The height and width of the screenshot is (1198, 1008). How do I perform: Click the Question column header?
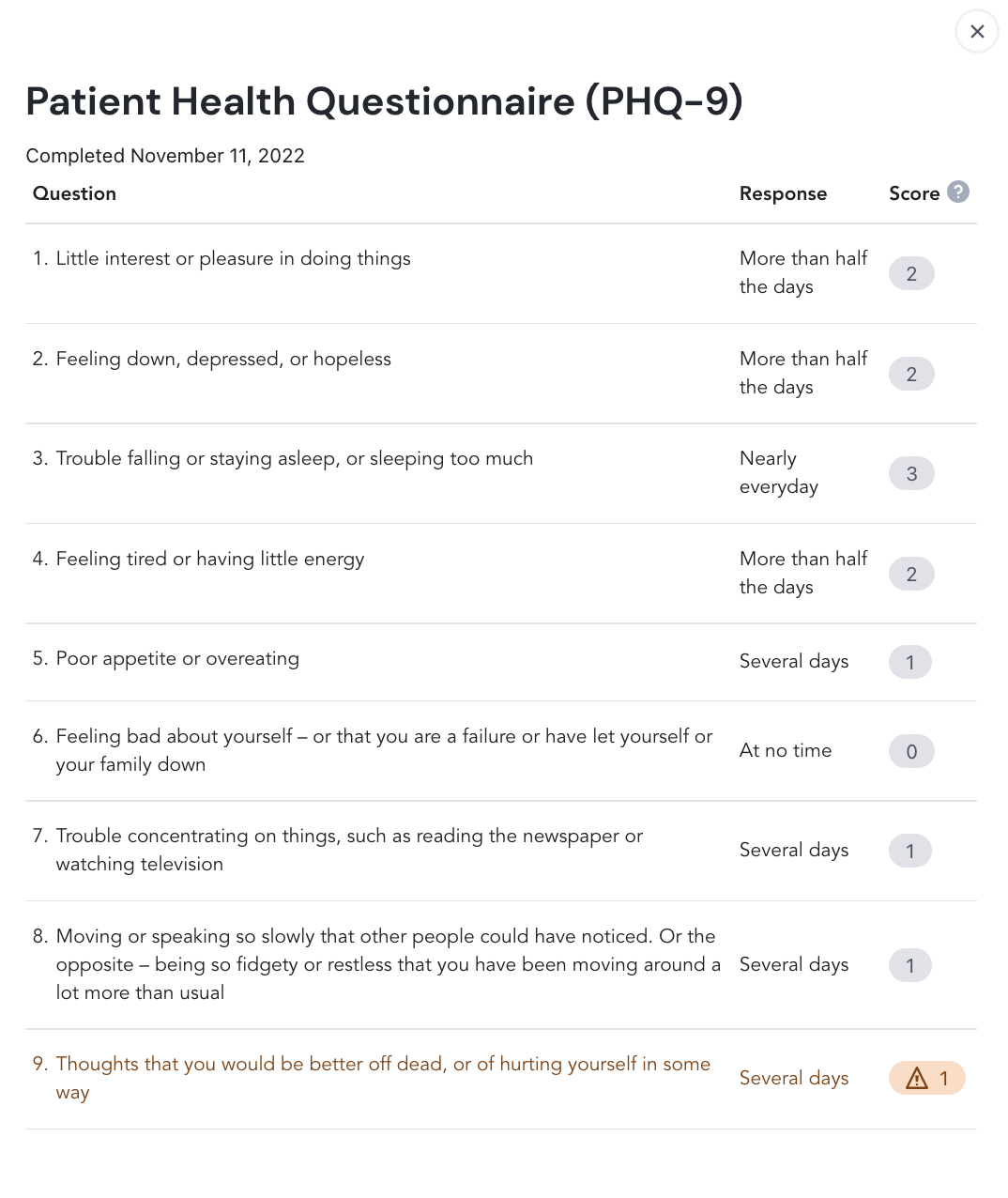point(74,193)
